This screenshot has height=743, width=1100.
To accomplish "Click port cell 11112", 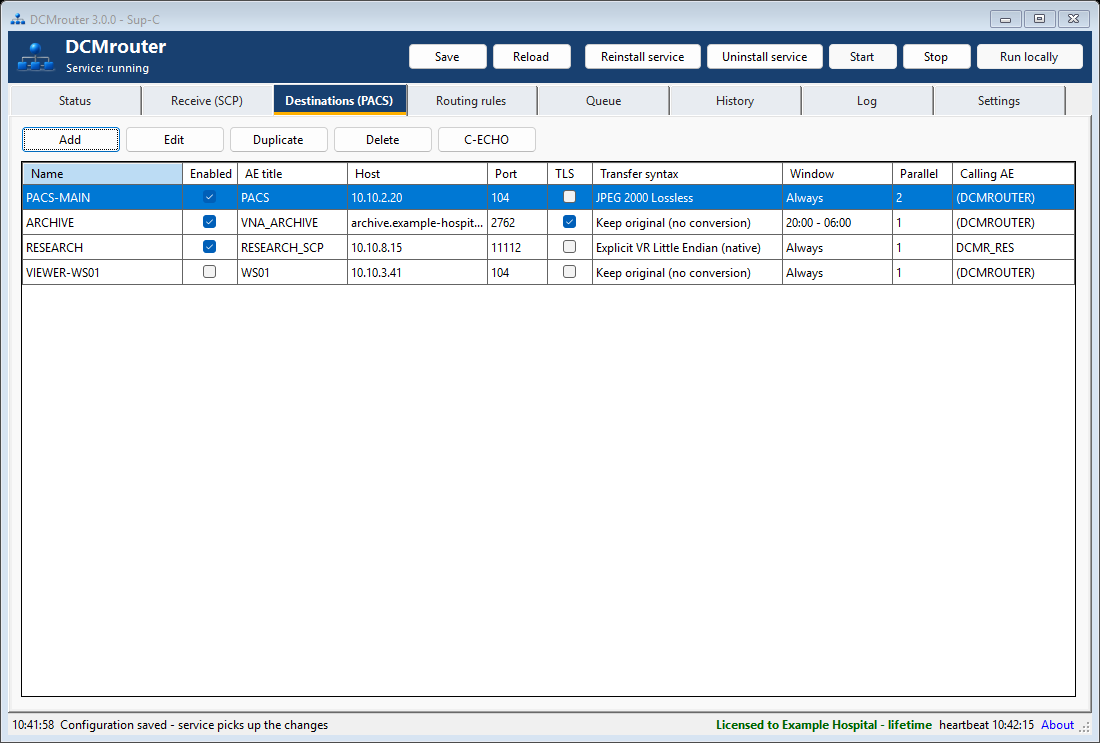I will click(518, 248).
